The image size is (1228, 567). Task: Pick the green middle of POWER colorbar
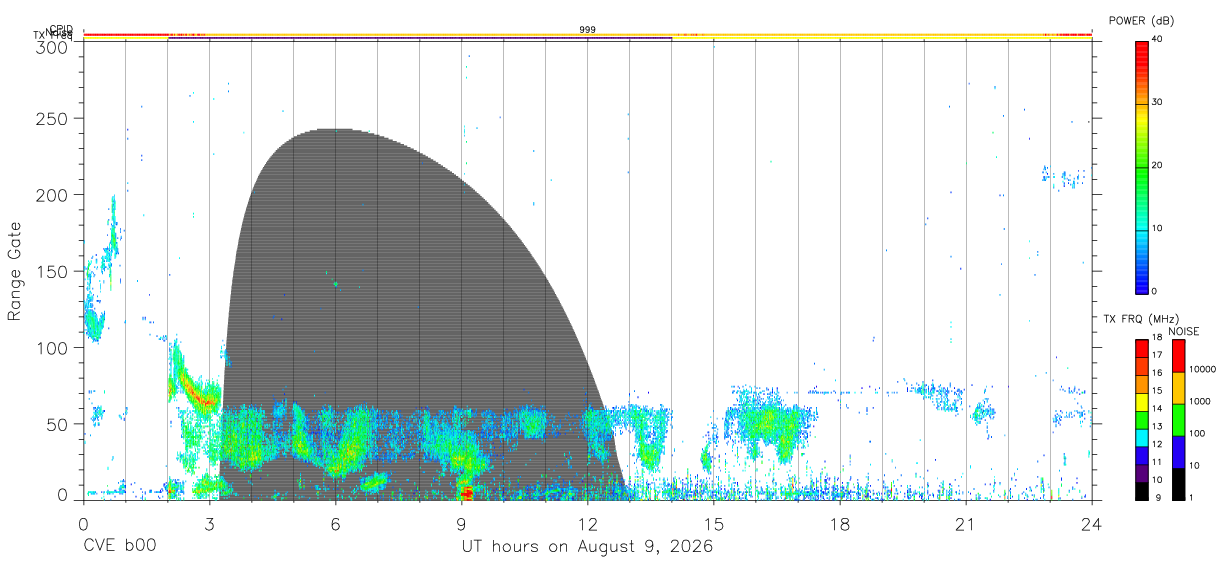1141,167
